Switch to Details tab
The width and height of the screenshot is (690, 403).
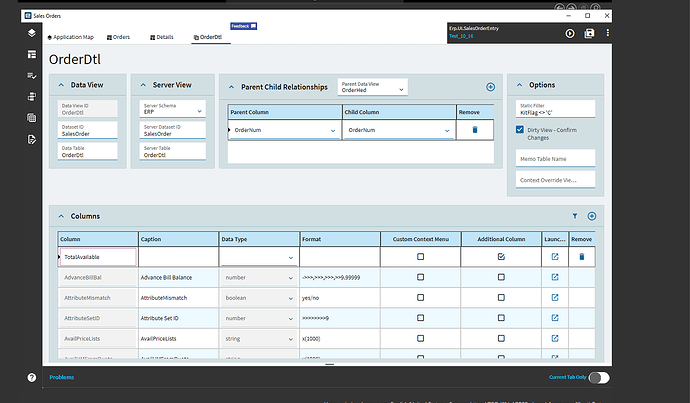[x=162, y=37]
